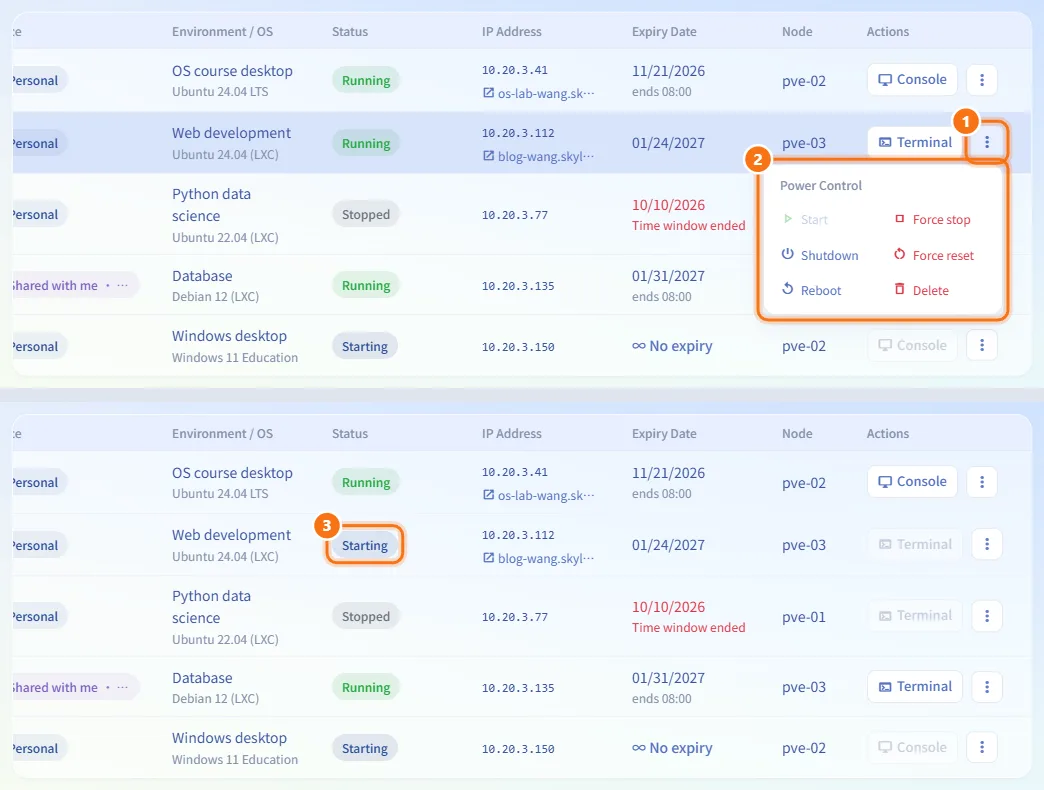The height and width of the screenshot is (790, 1044).
Task: Open the more-actions menu for OS course desktop, upper table
Action: pyautogui.click(x=981, y=80)
